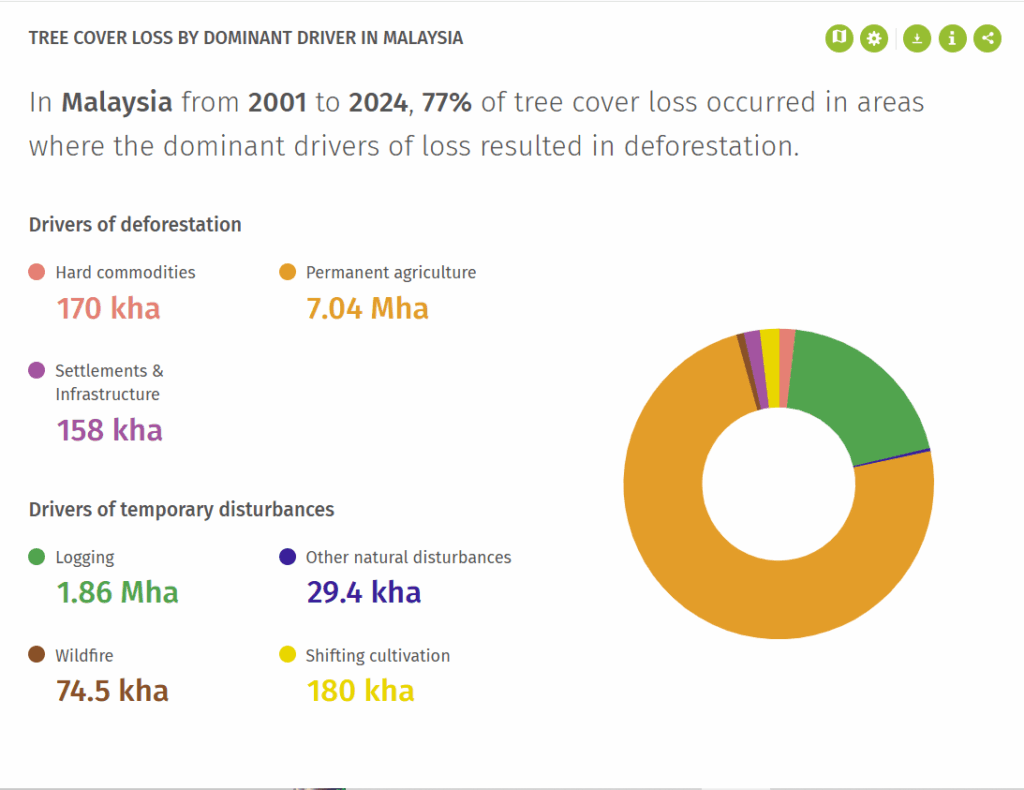The width and height of the screenshot is (1024, 790).
Task: Select the green Logging donut slice
Action: (862, 392)
